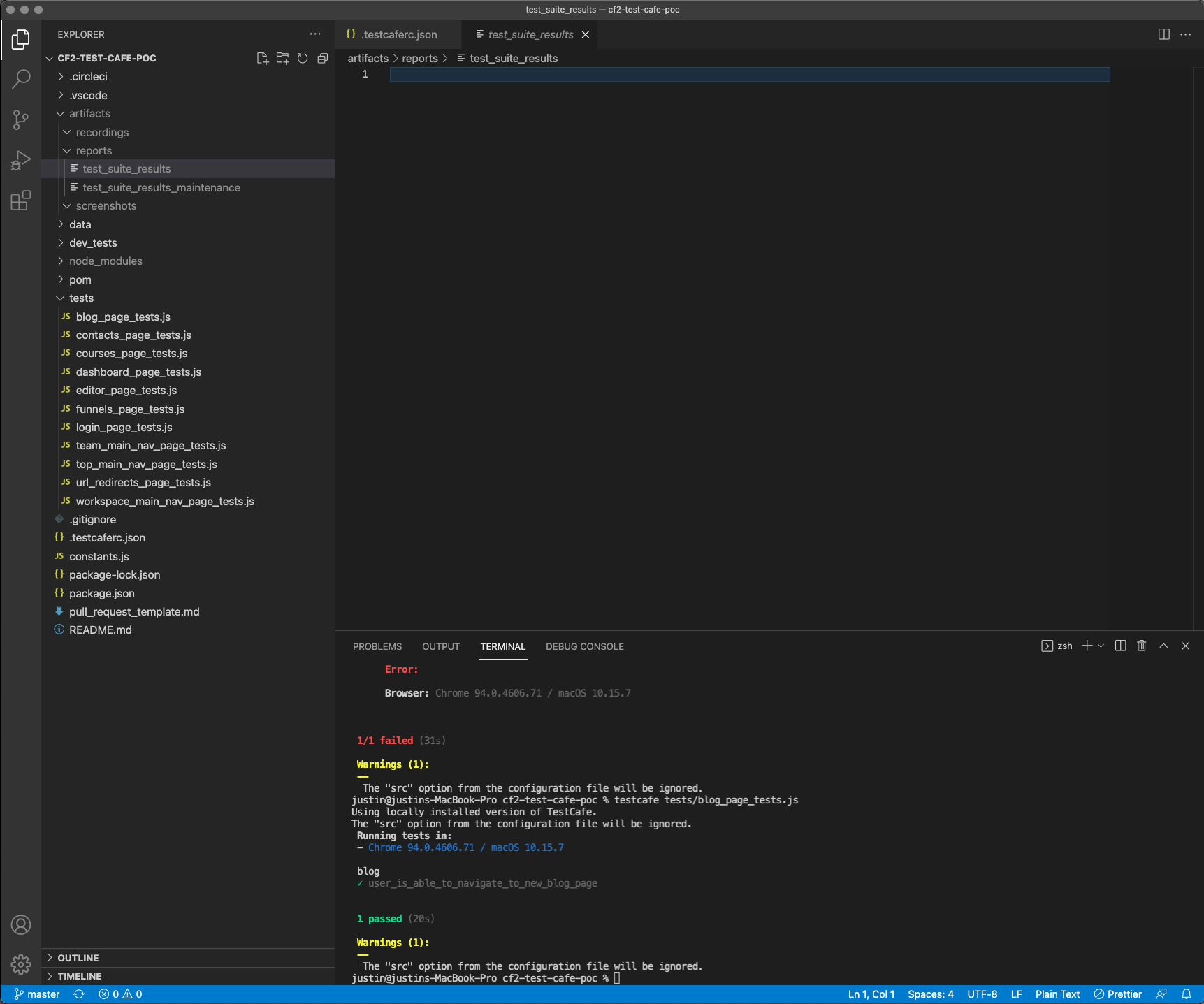Switch to the PROBLEMS panel tab
1204x1004 pixels.
coord(377,646)
